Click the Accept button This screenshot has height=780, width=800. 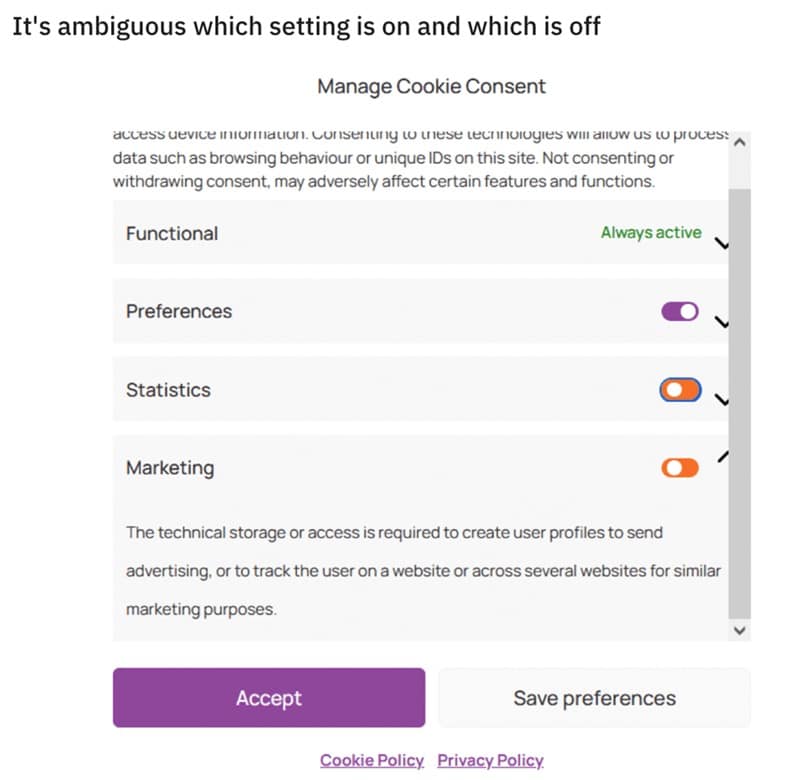tap(268, 698)
